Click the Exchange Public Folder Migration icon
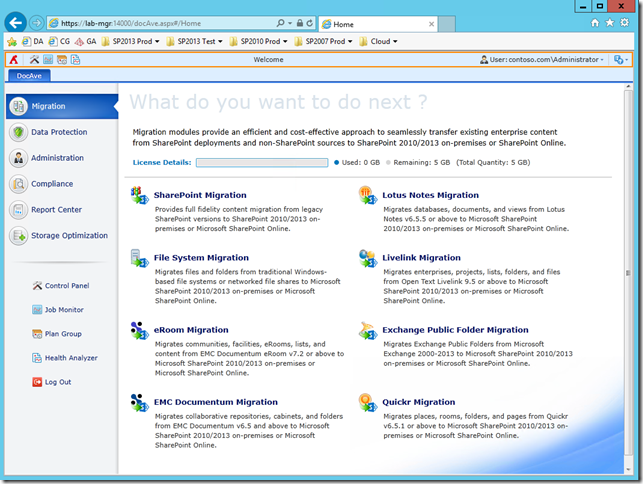Image resolution: width=643 pixels, height=484 pixels. click(367, 330)
